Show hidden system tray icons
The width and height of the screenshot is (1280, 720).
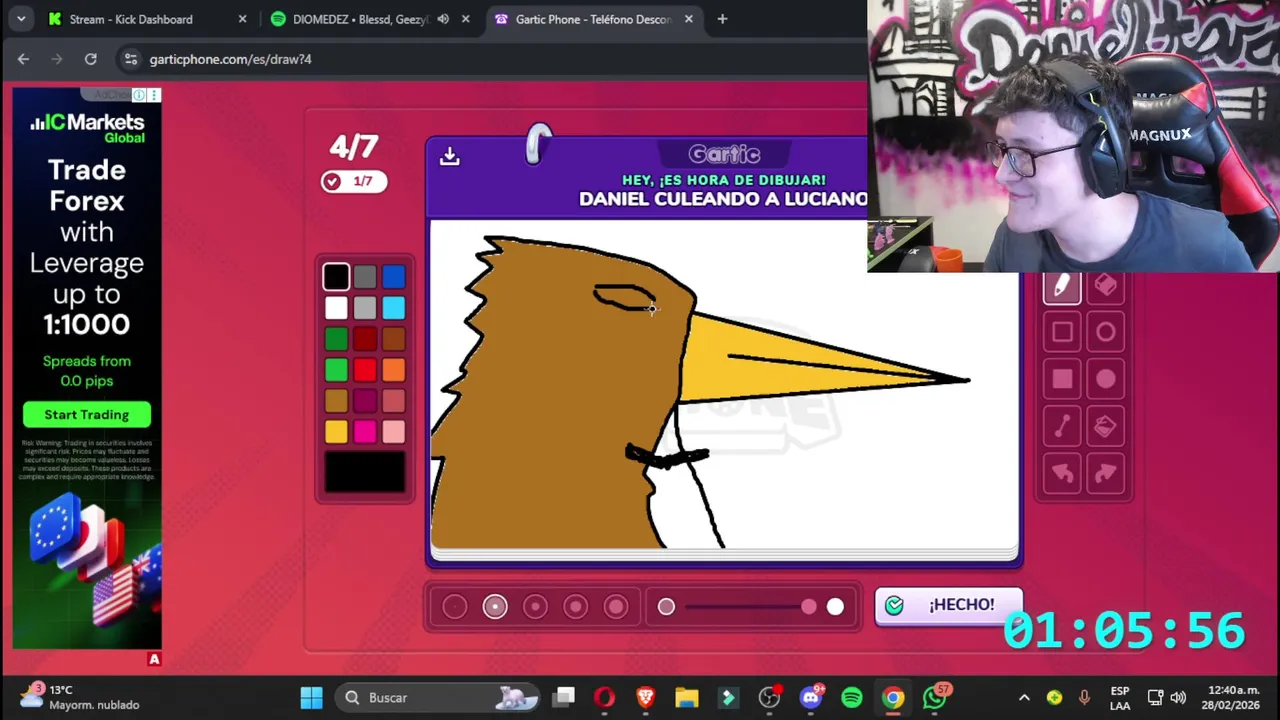point(1024,697)
